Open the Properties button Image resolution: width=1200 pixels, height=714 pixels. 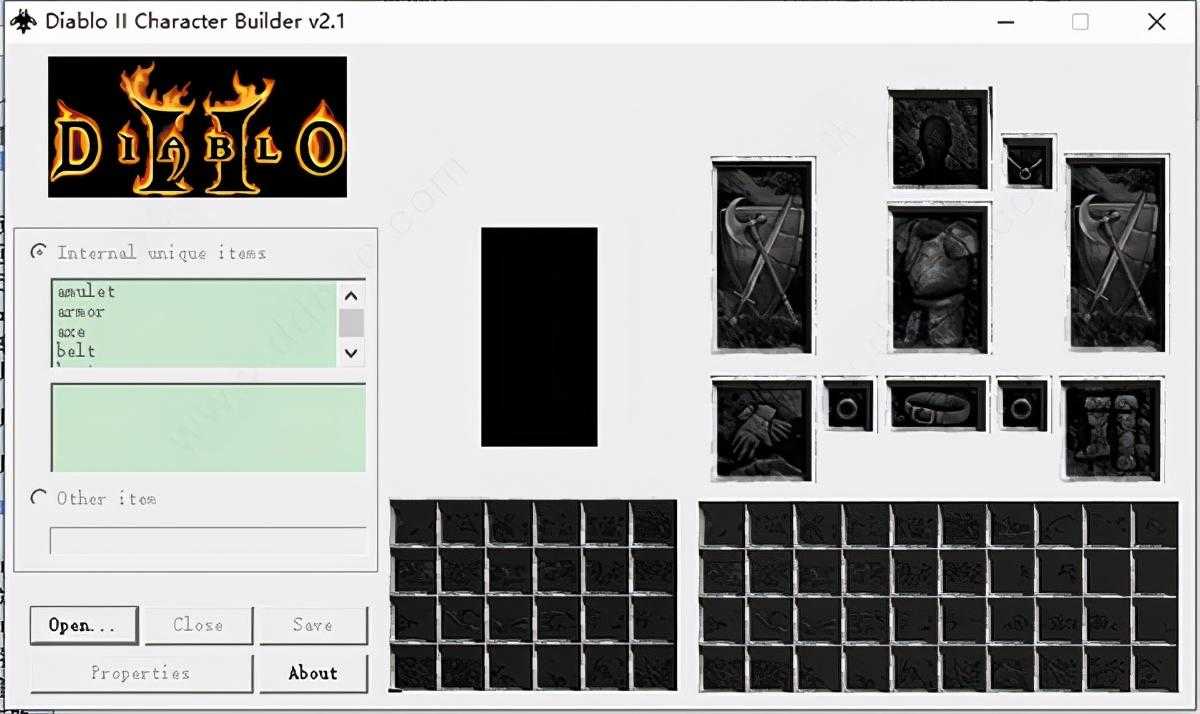[x=141, y=673]
